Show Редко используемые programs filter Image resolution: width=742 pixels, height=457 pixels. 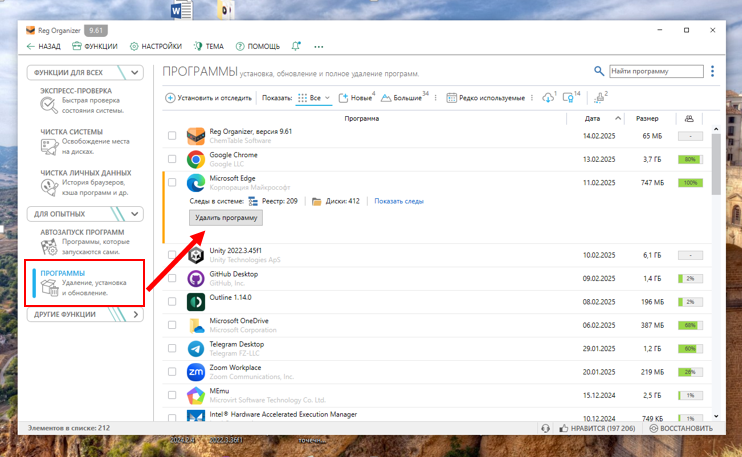coord(486,98)
